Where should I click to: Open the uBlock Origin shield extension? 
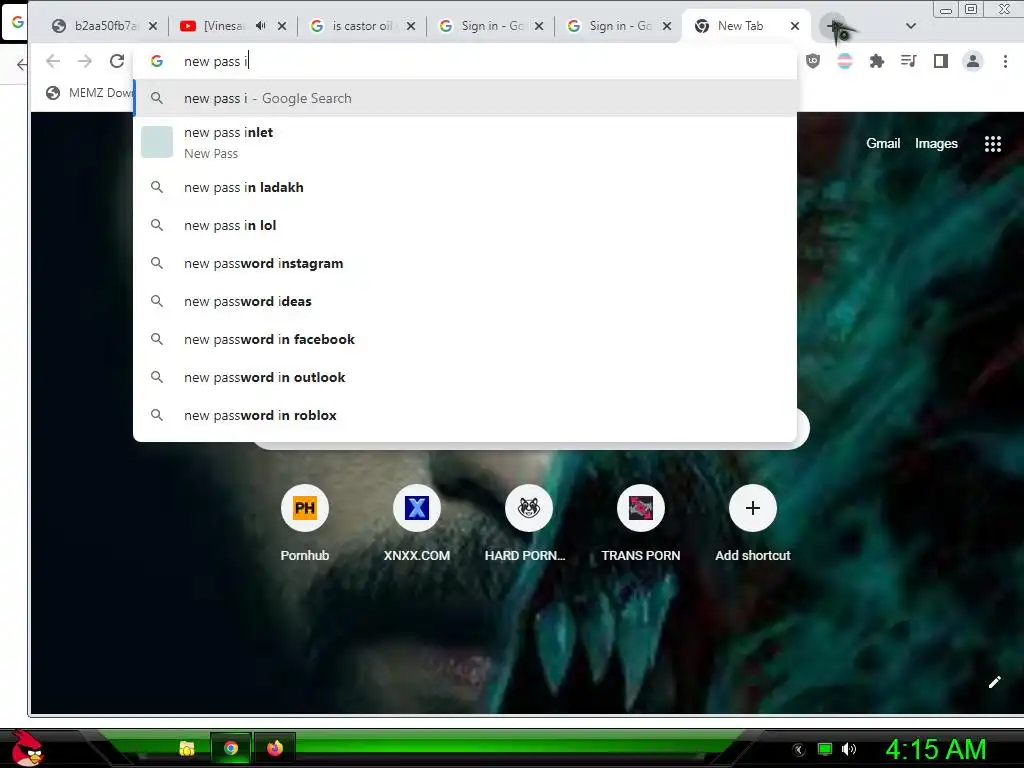813,61
